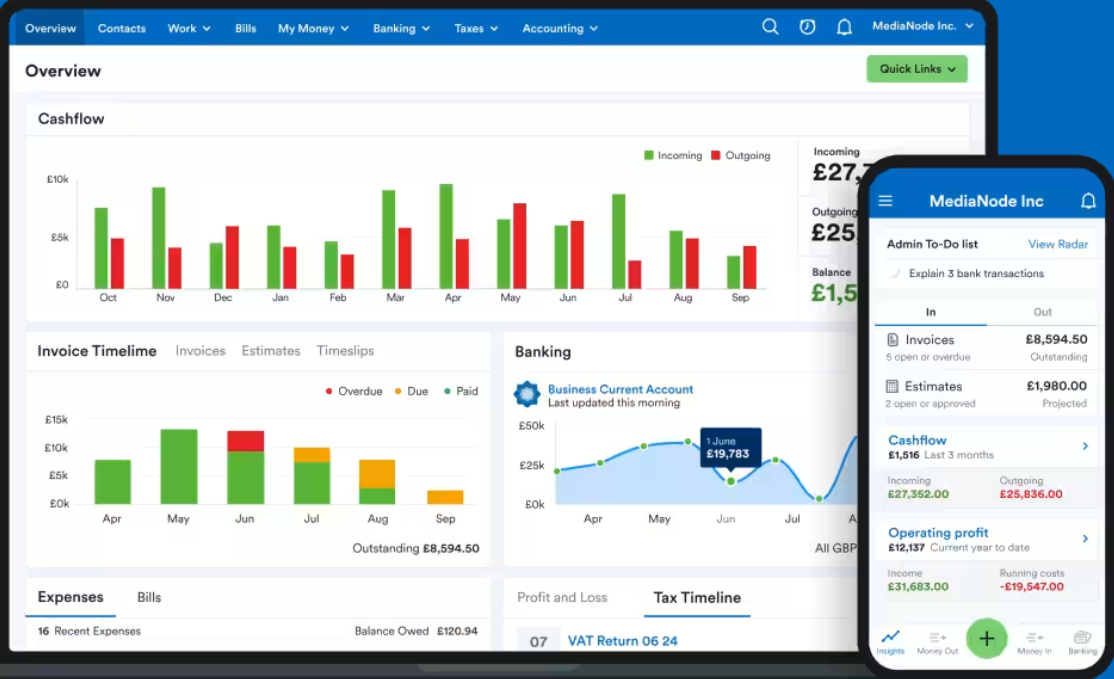This screenshot has width=1114, height=679.
Task: Open Cashflow details chevron on mobile
Action: click(1085, 446)
